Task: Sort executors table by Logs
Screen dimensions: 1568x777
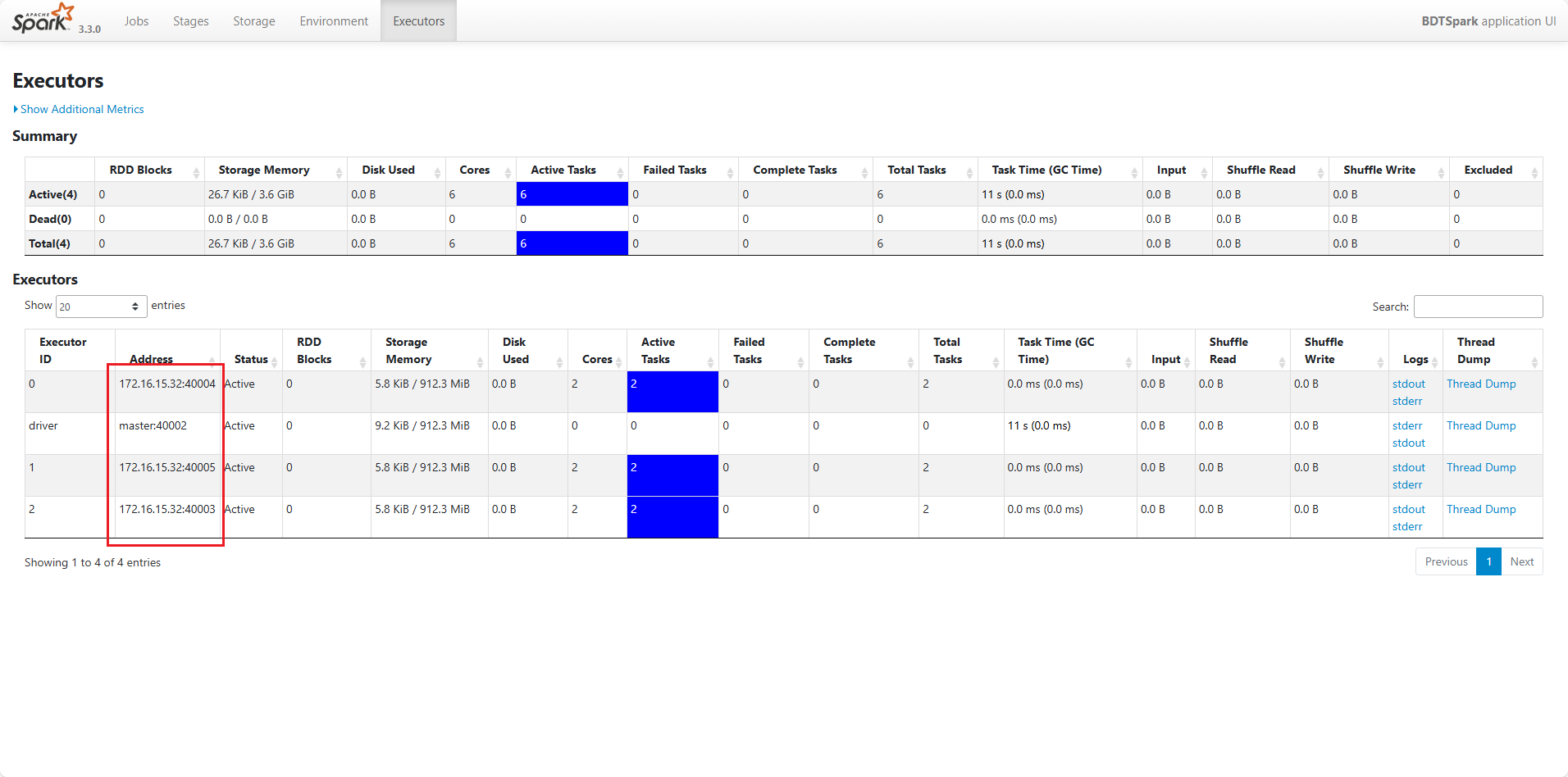Action: point(1415,351)
